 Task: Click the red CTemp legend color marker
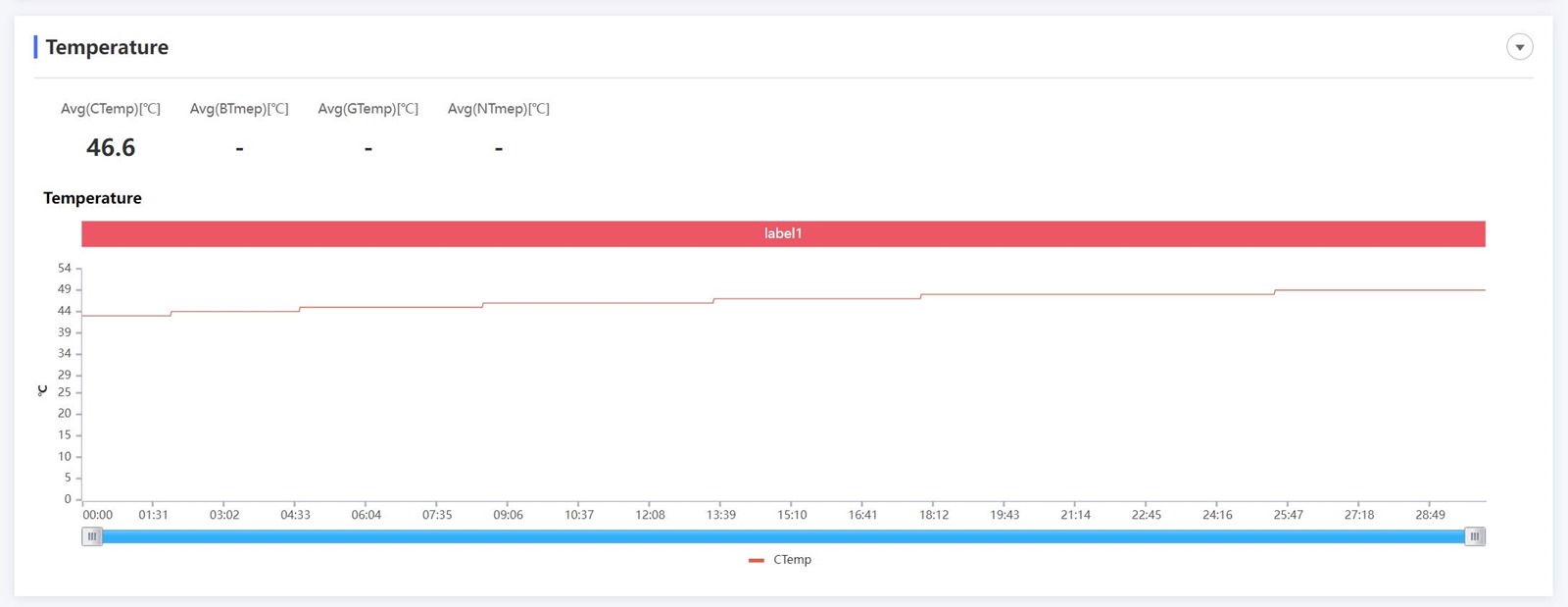(x=756, y=560)
